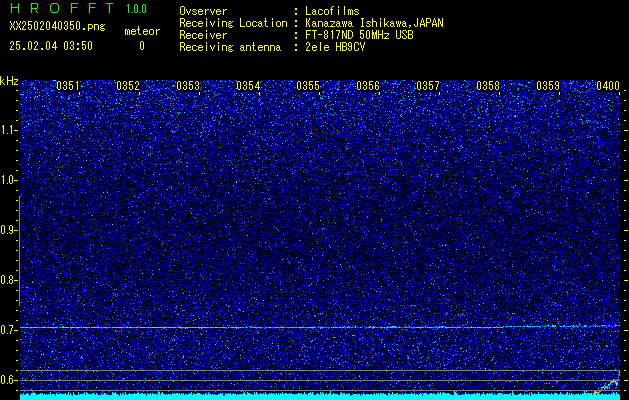This screenshot has height=400, width=629.
Task: Click the 0358 time marker
Action: [x=488, y=86]
